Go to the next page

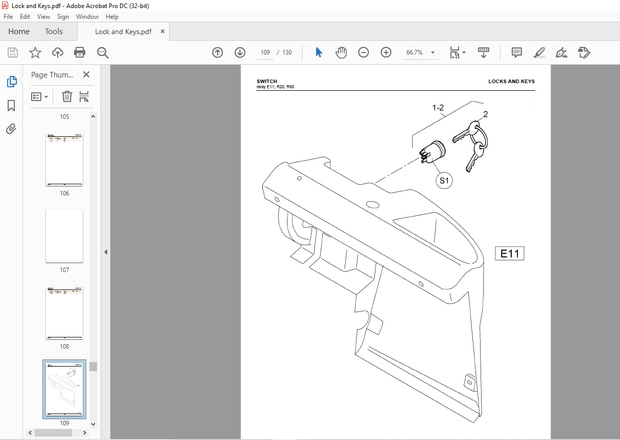[x=240, y=53]
